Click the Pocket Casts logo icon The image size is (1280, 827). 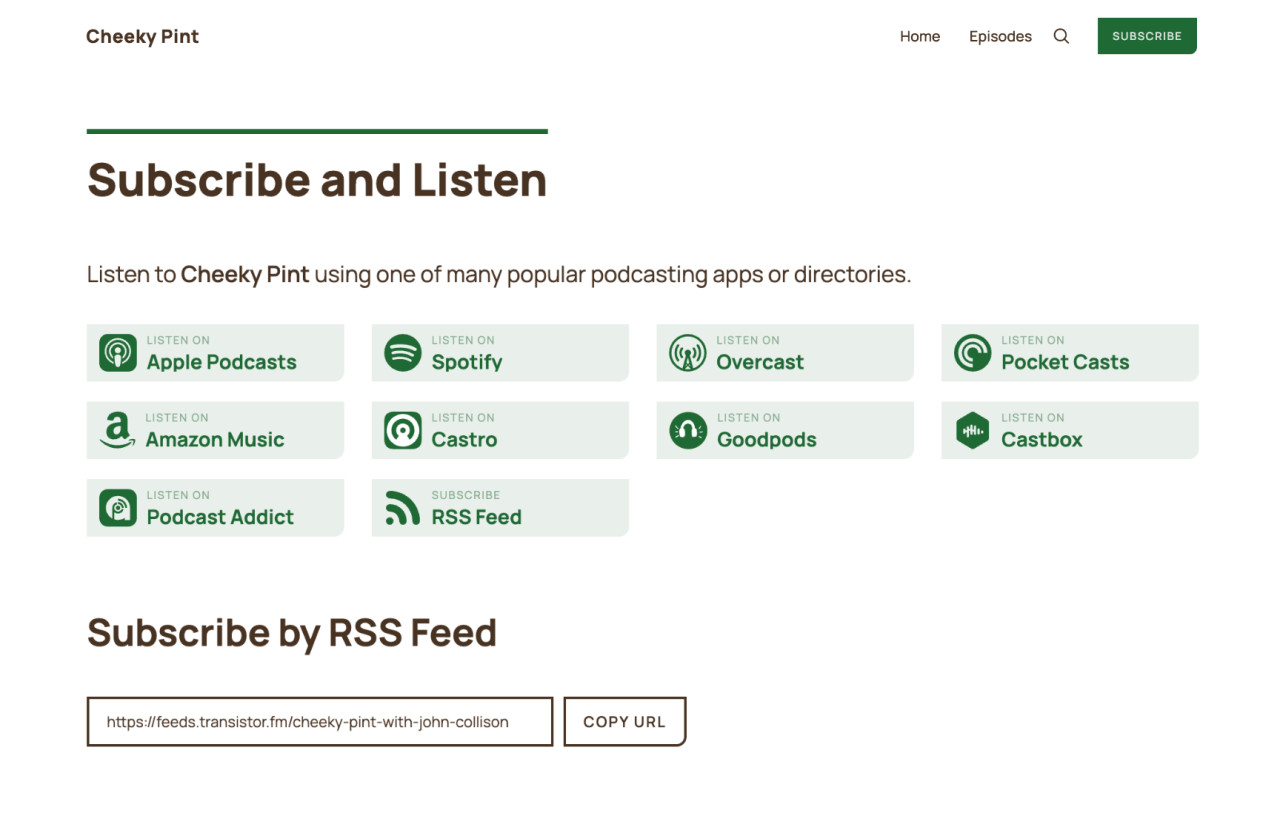972,353
